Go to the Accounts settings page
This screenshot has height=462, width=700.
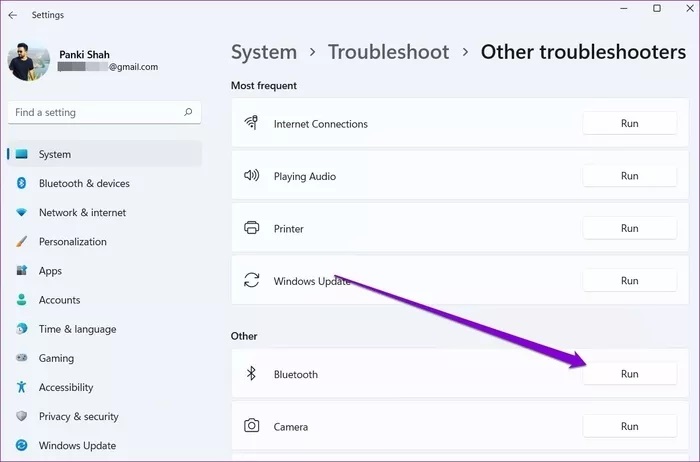tap(59, 300)
